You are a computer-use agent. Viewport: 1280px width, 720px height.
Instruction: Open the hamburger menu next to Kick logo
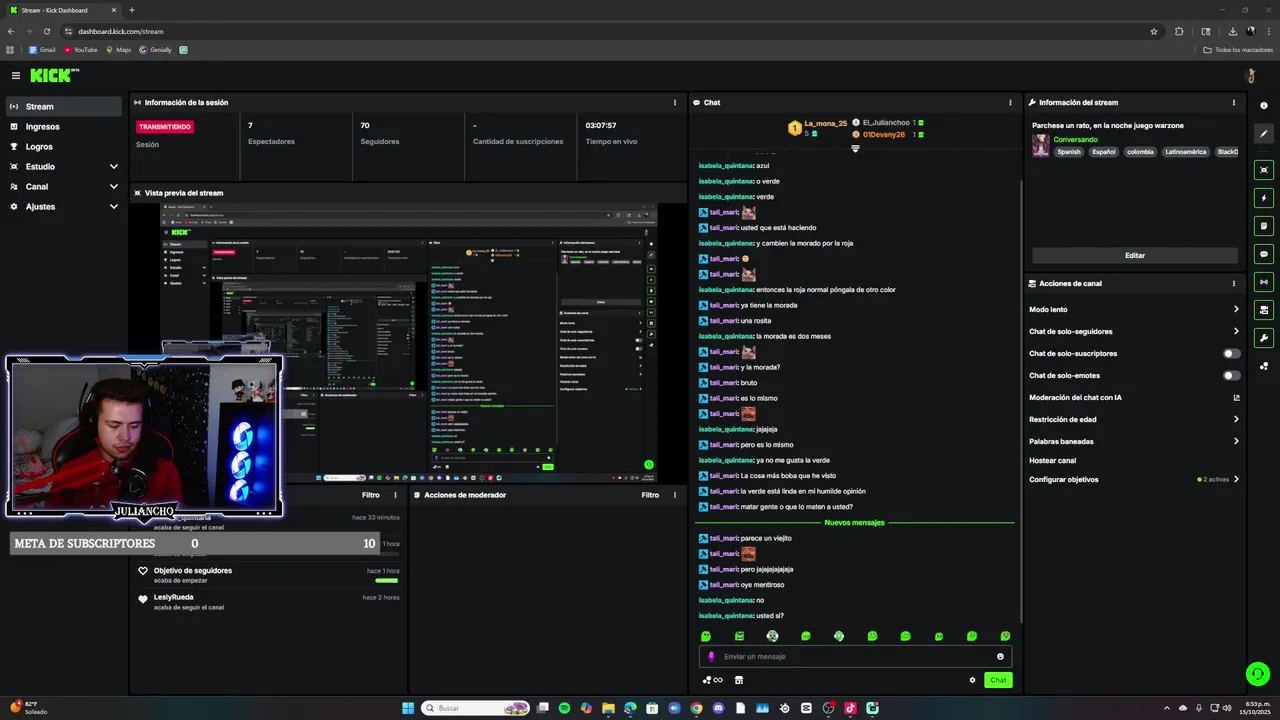point(15,75)
